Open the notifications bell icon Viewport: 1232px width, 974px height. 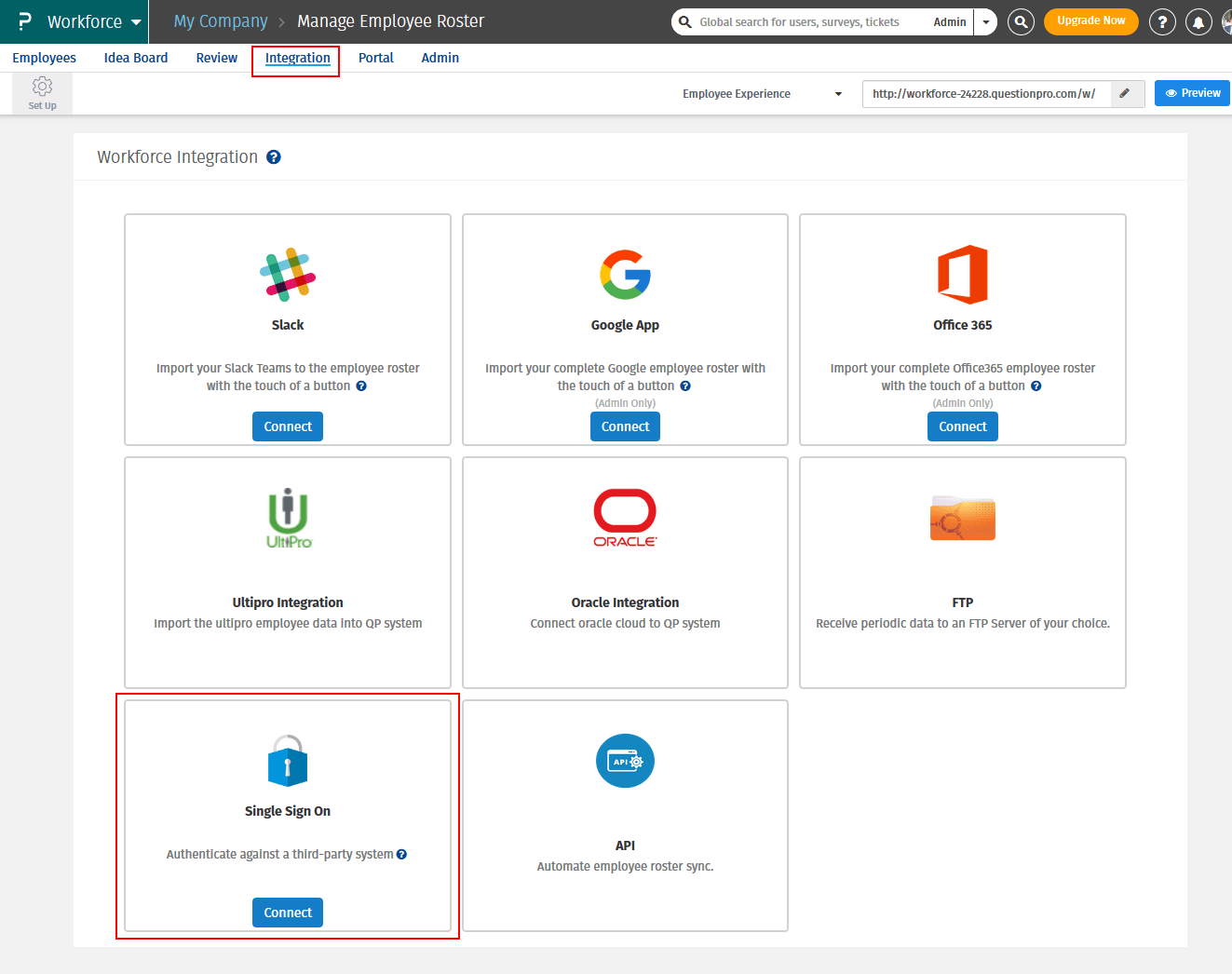tap(1198, 21)
